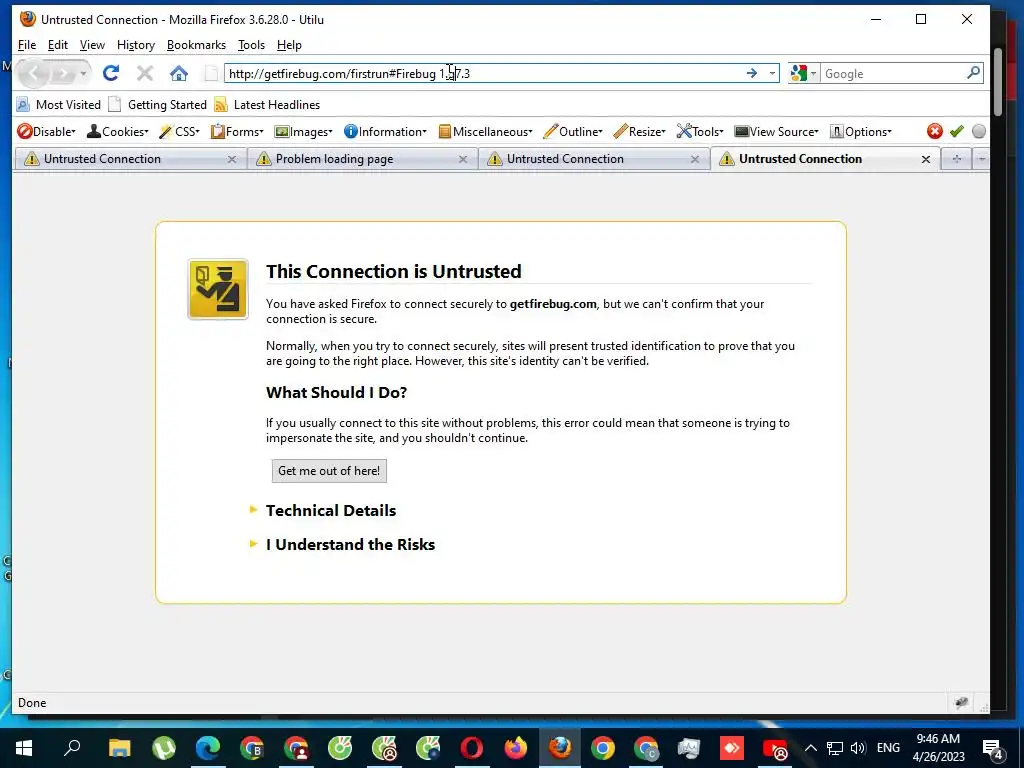The height and width of the screenshot is (768, 1024).
Task: Close the first Untrusted Connection tab
Action: coord(232,159)
